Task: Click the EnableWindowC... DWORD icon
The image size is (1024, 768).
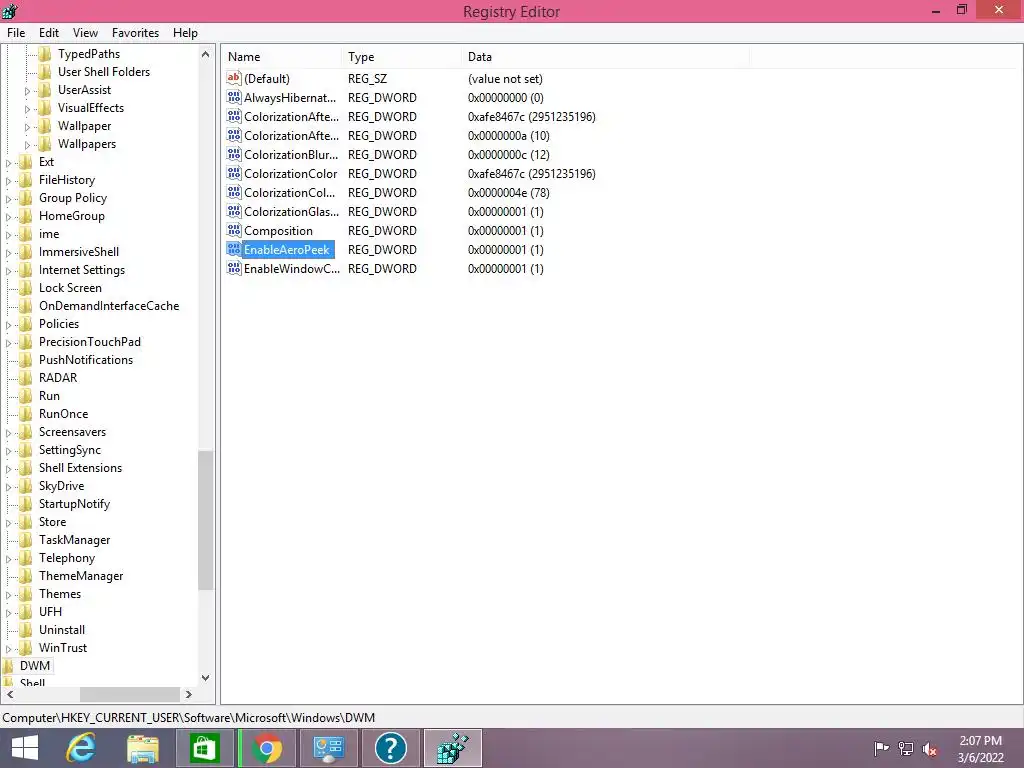Action: [234, 268]
